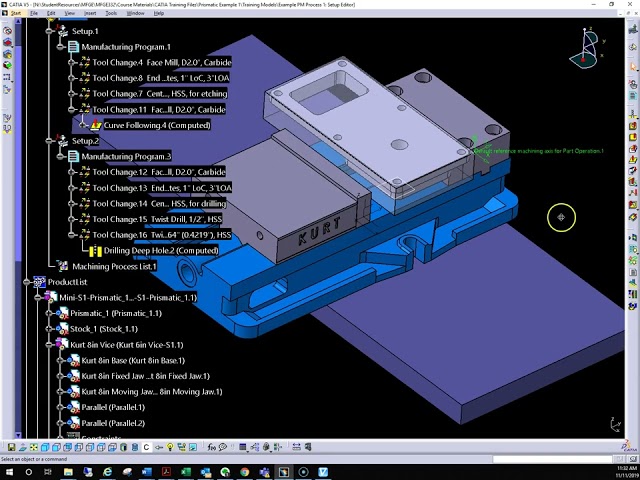
Task: Select 'Machining Process List.1' label
Action: coord(114,267)
